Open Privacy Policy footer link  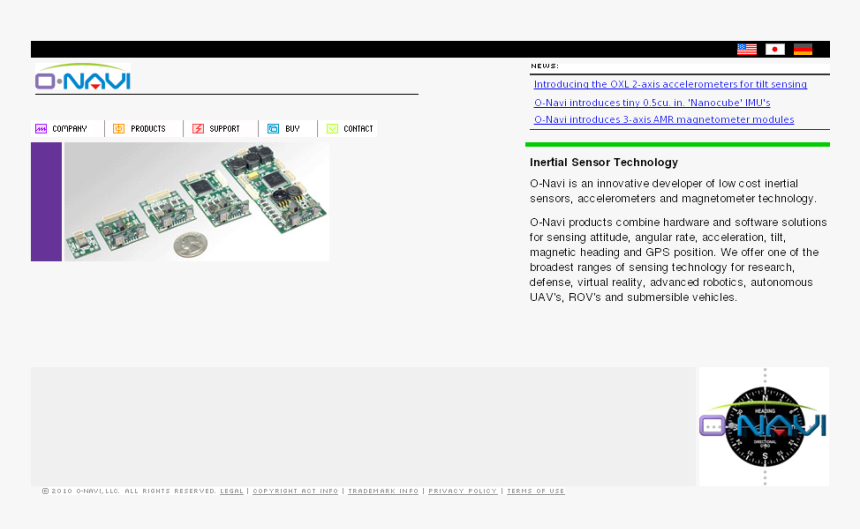pyautogui.click(x=462, y=491)
